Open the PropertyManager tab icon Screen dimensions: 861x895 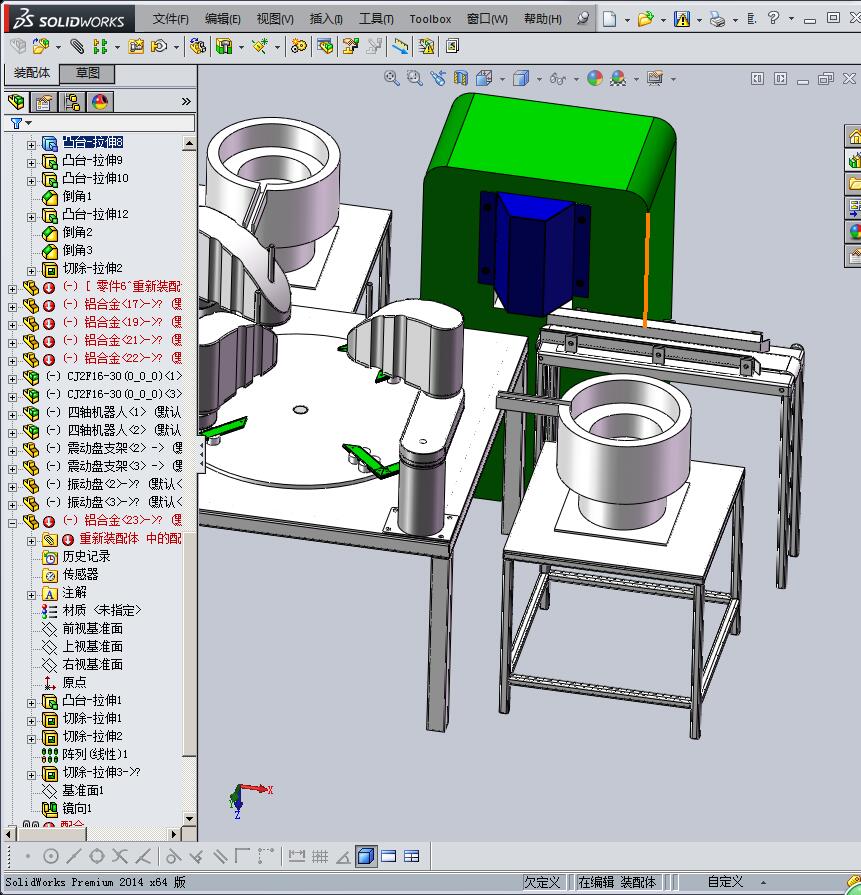click(x=44, y=102)
